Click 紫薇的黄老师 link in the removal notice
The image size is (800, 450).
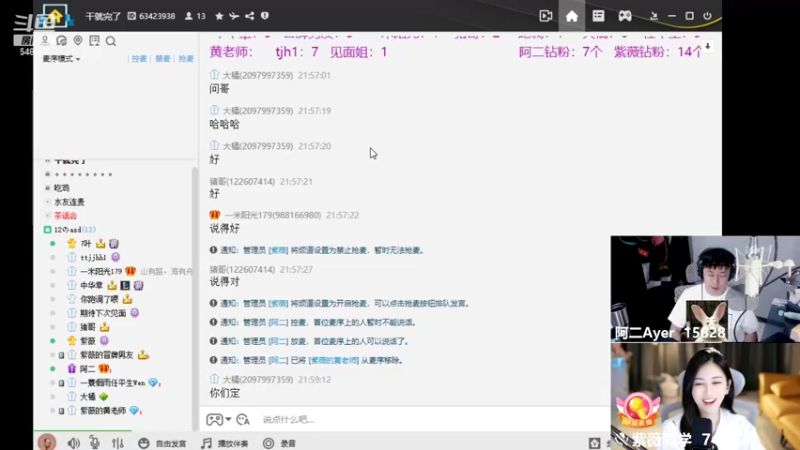pyautogui.click(x=334, y=360)
